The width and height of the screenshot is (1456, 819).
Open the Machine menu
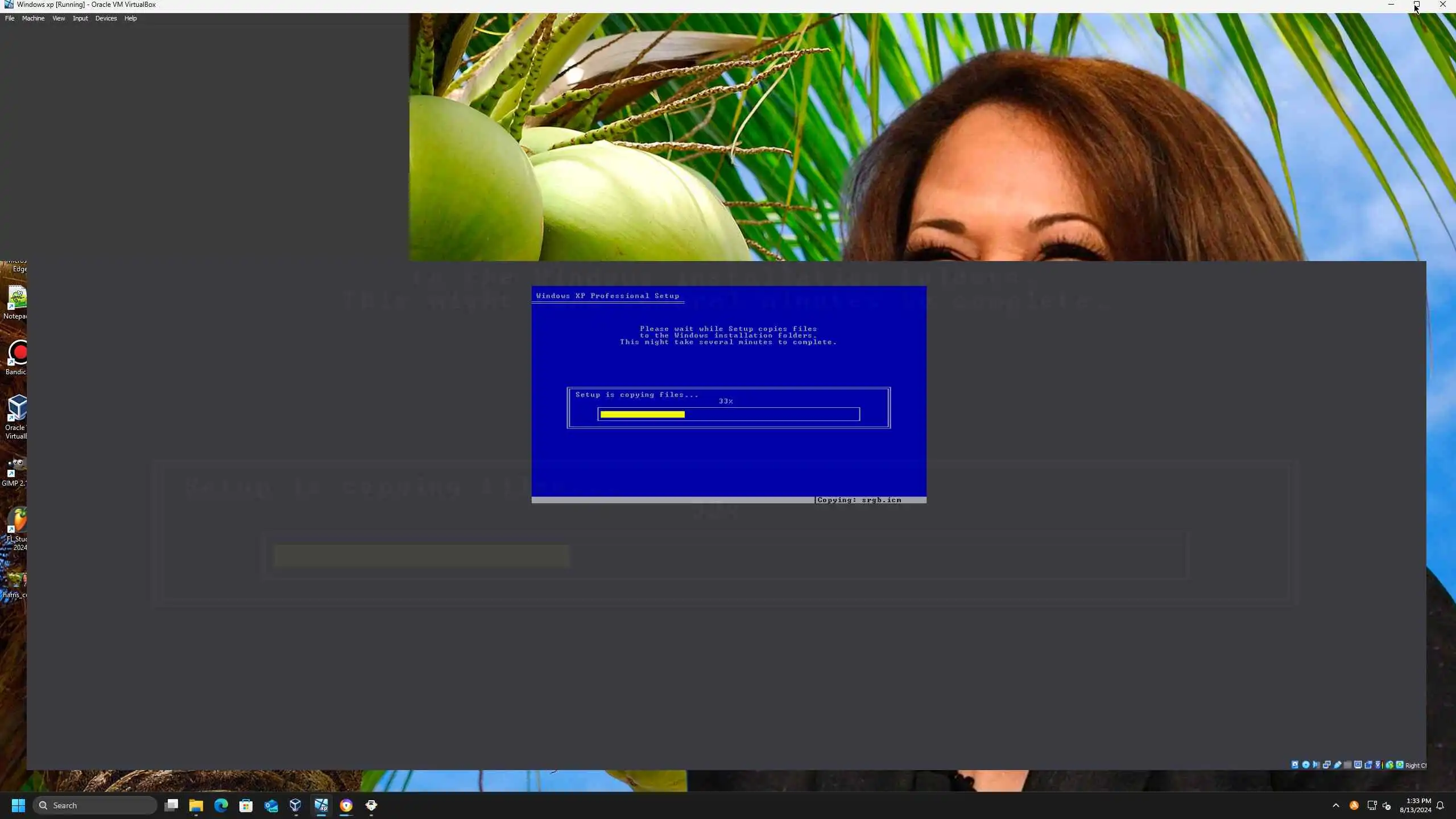tap(33, 18)
